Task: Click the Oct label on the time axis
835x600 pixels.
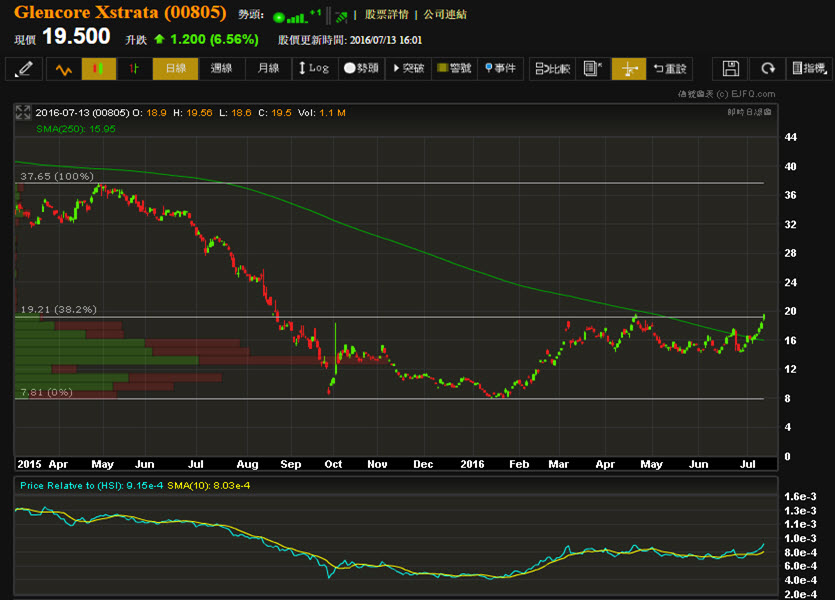Action: pos(333,464)
